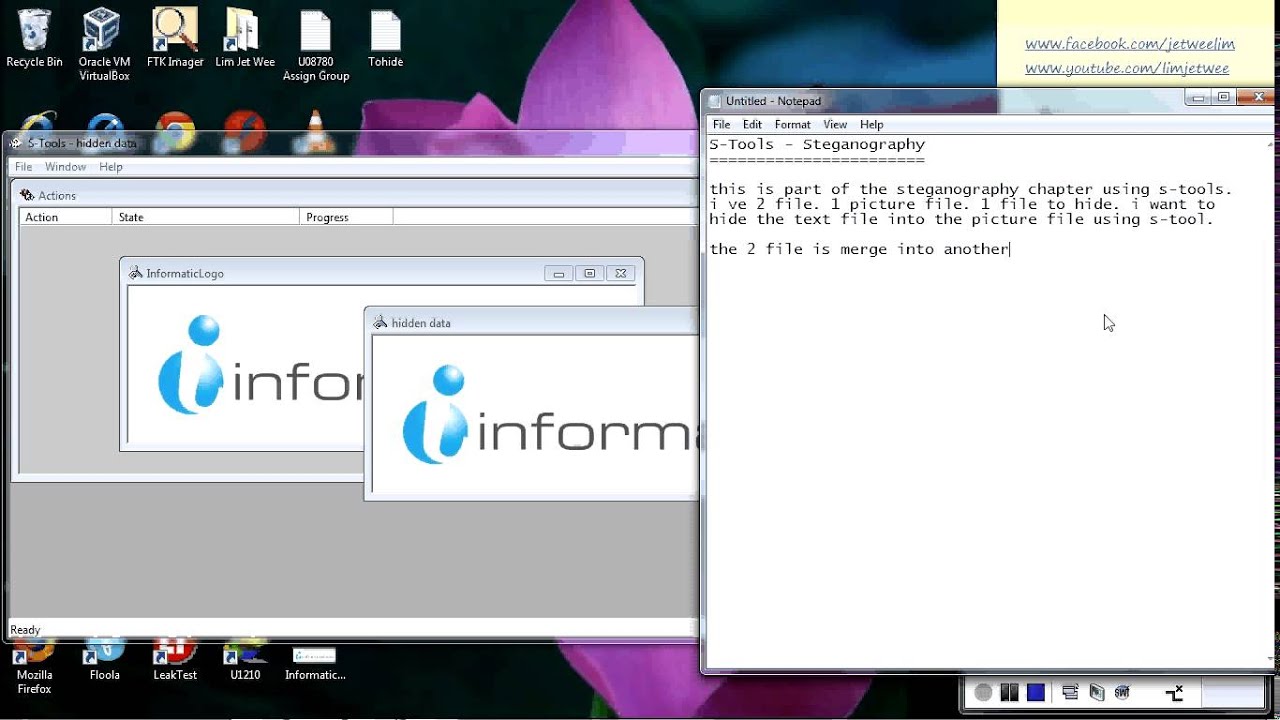Click the hidden data window title bar

[x=532, y=322]
